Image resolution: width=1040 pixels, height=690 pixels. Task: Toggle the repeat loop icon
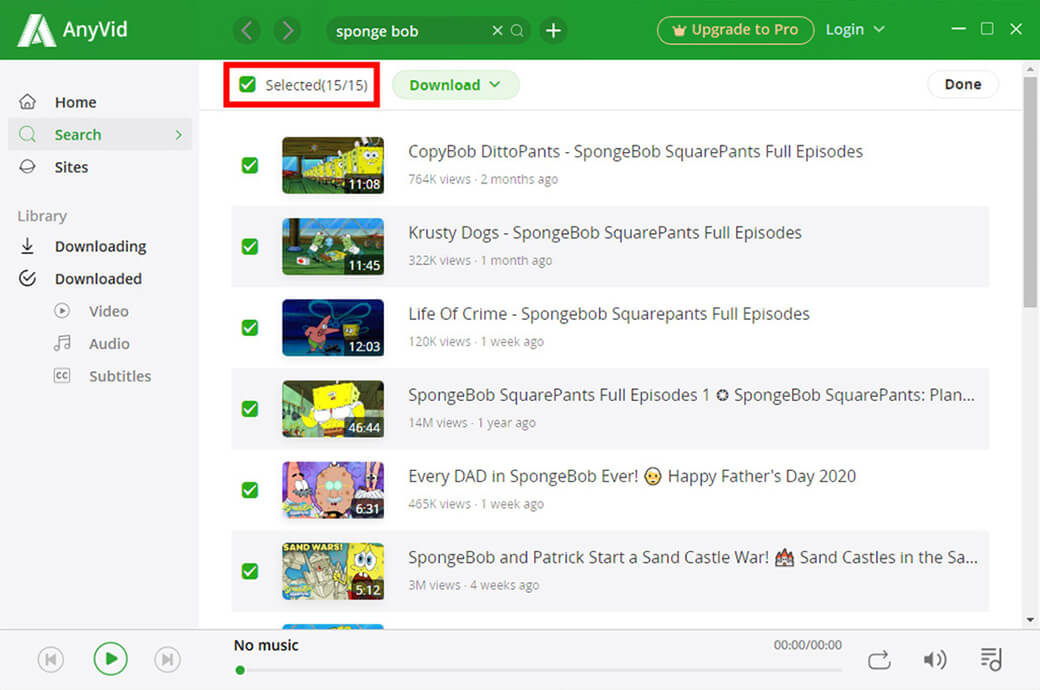pos(879,659)
